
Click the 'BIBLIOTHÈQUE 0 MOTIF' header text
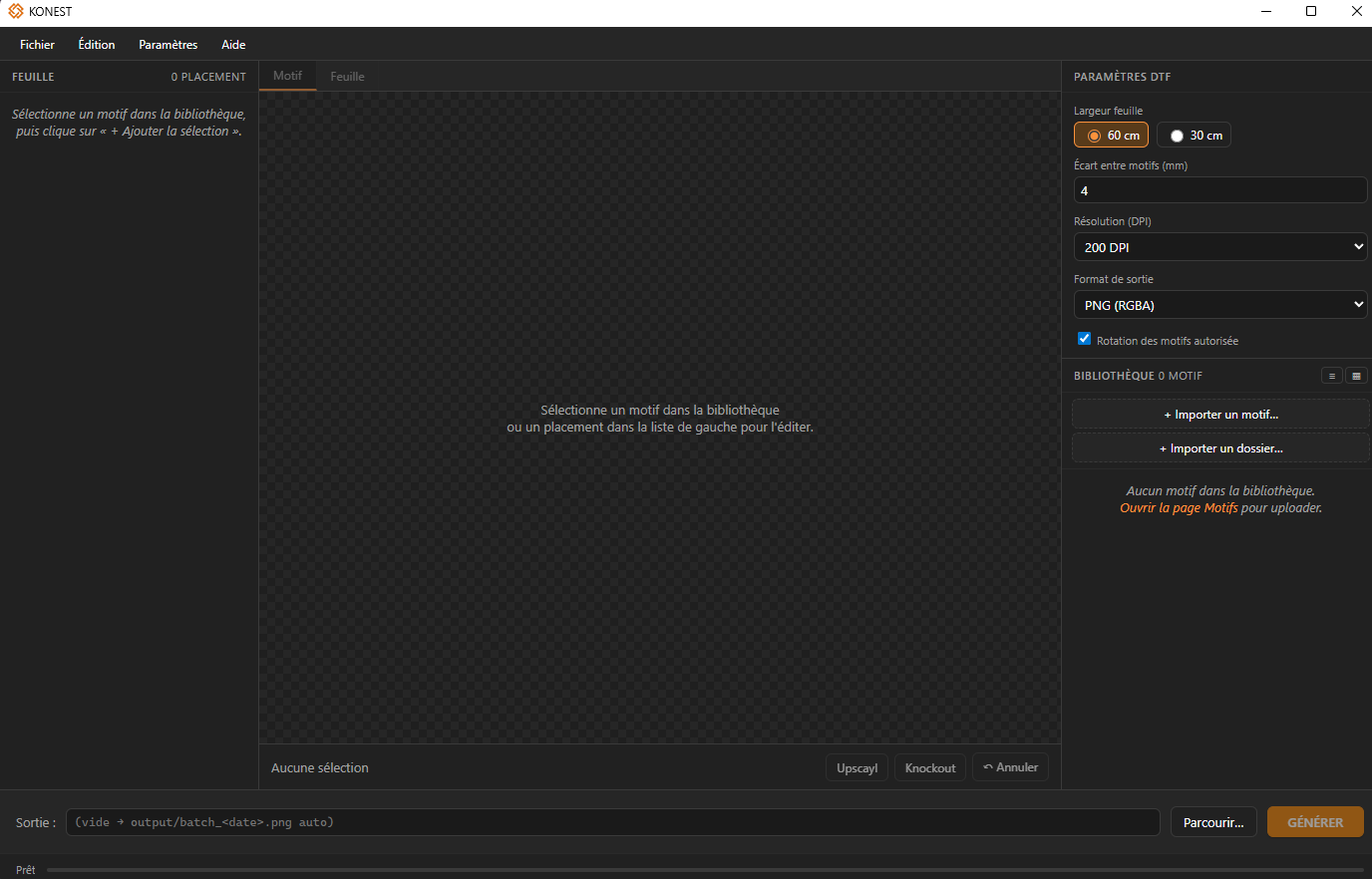(x=1138, y=376)
